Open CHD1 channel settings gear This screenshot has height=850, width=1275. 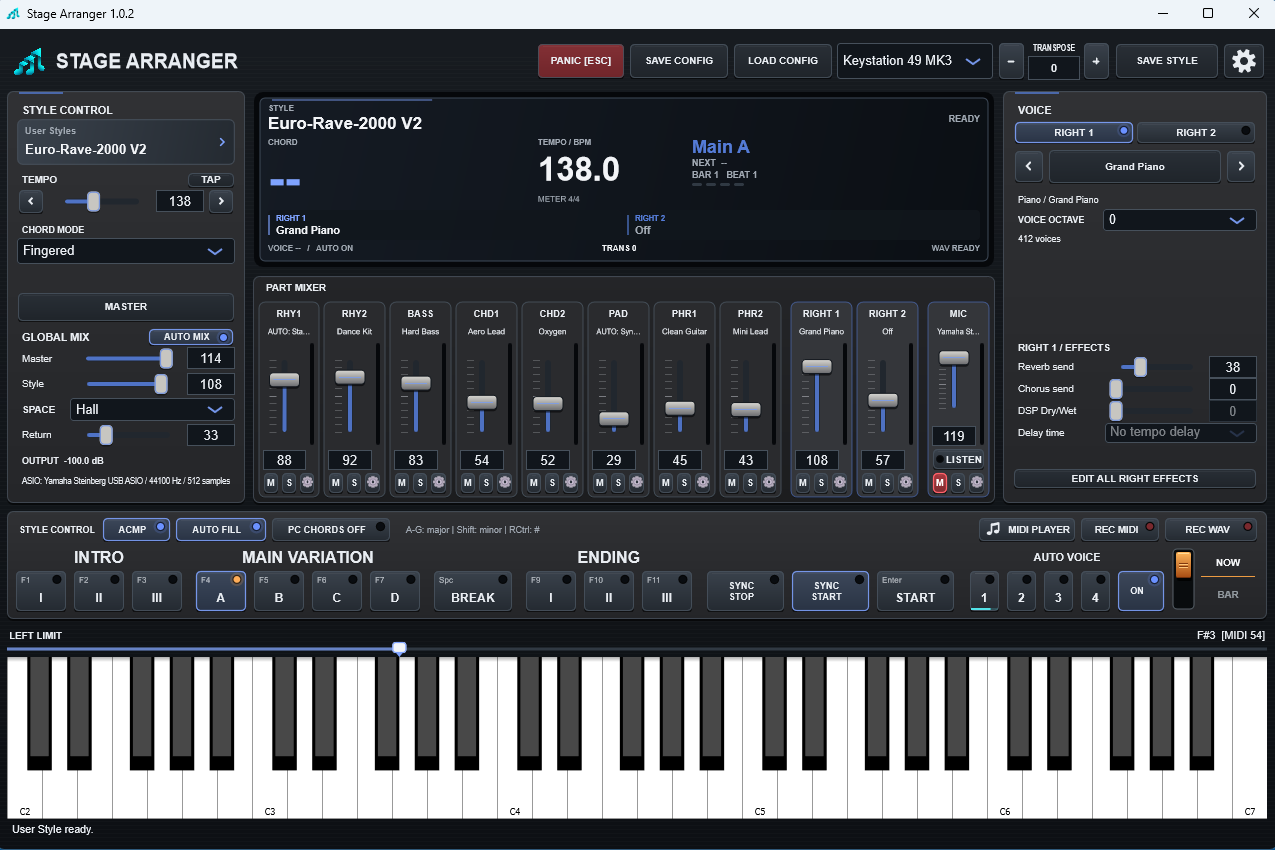[x=505, y=482]
